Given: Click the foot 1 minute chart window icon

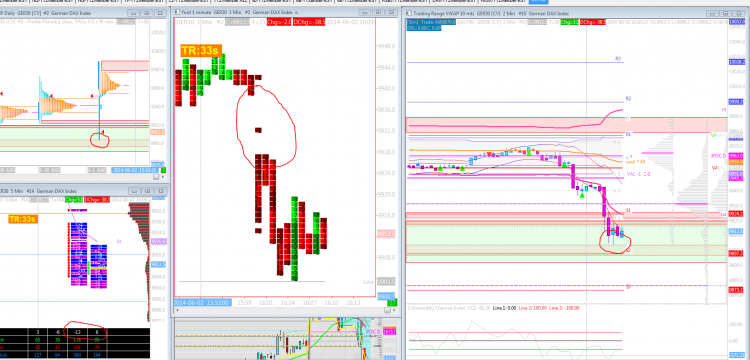Looking at the screenshot, I should click(x=176, y=13).
